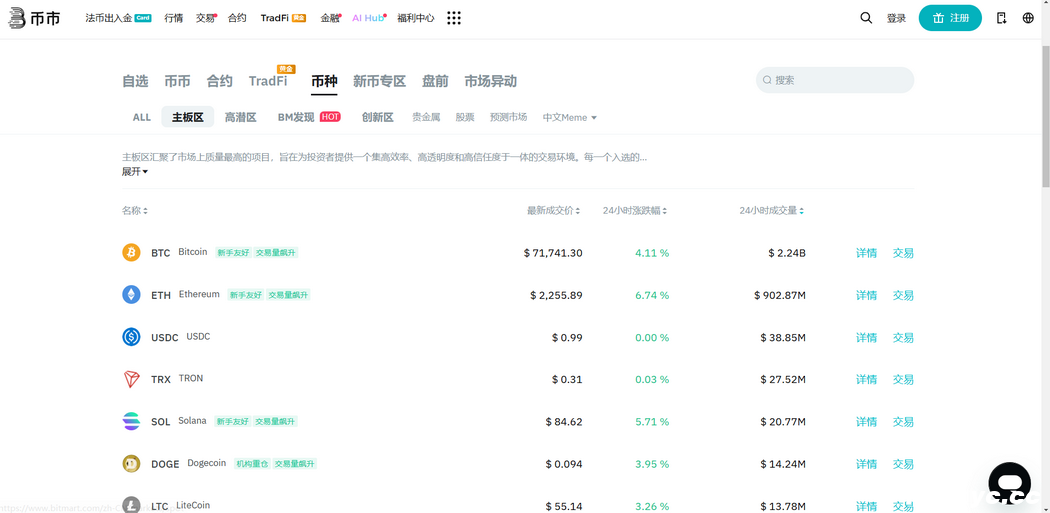Sort by 最新成交价 column
Screen dimensions: 1050x513
coord(553,210)
